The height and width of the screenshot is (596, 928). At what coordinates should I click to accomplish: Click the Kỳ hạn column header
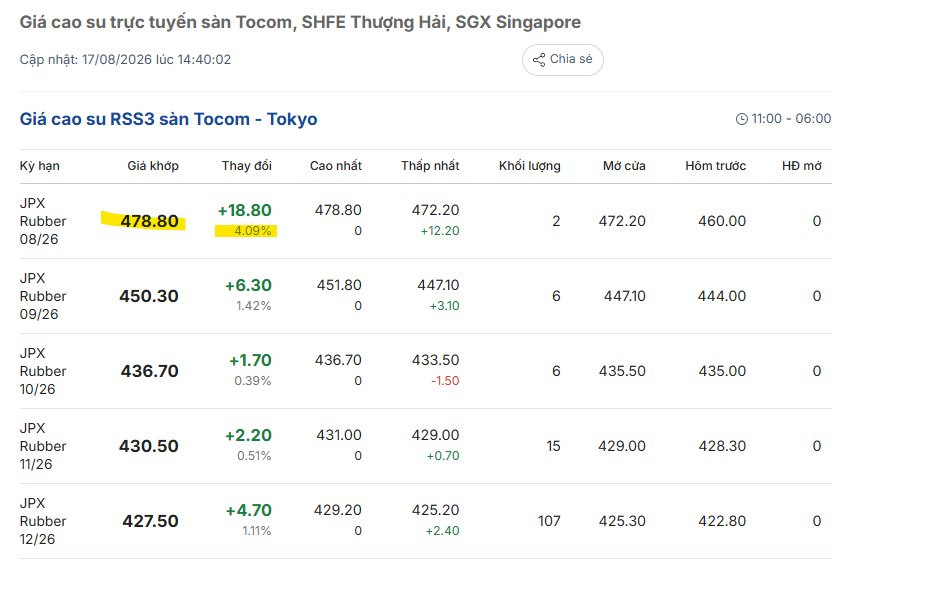click(x=40, y=166)
